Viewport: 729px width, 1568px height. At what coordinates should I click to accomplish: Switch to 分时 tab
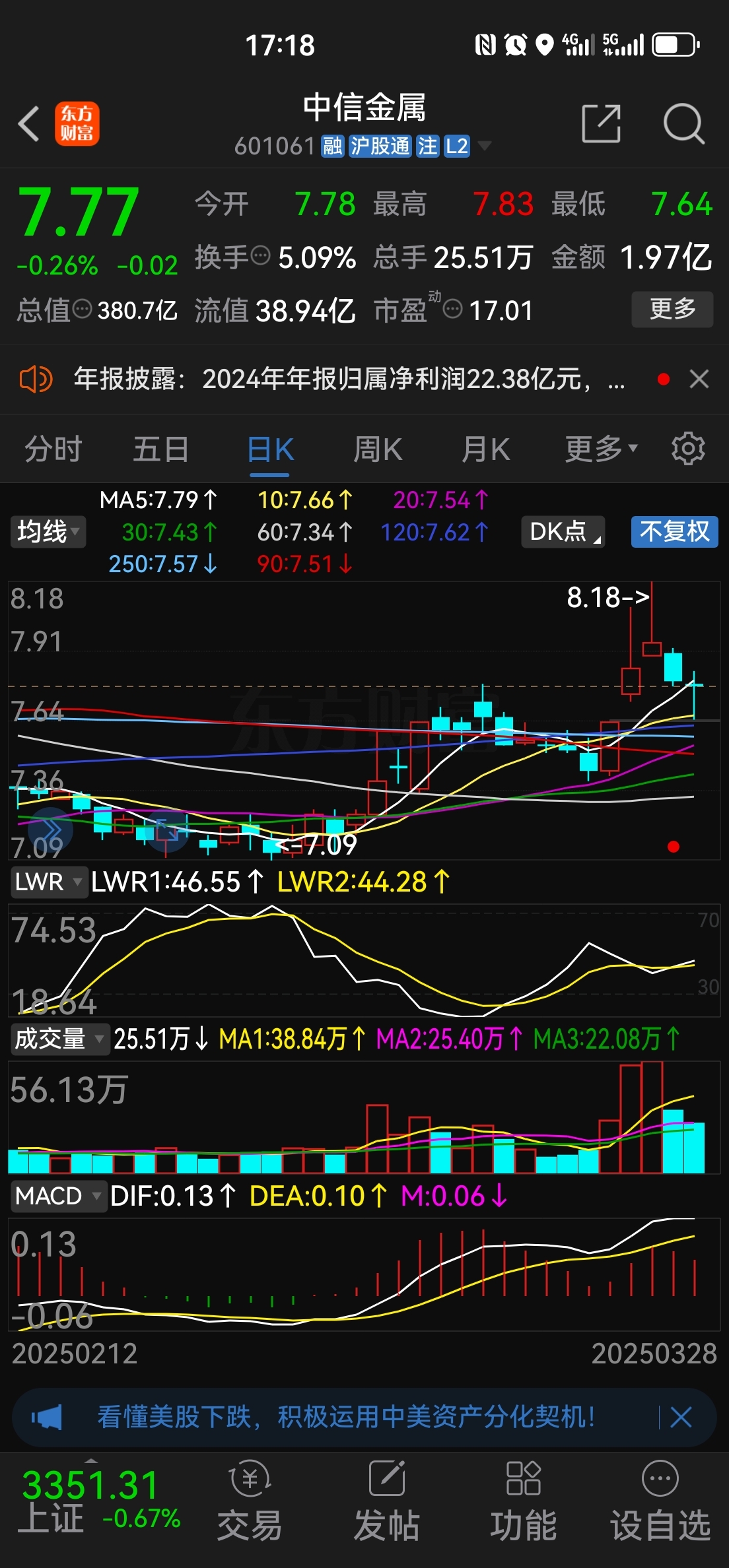coord(53,449)
